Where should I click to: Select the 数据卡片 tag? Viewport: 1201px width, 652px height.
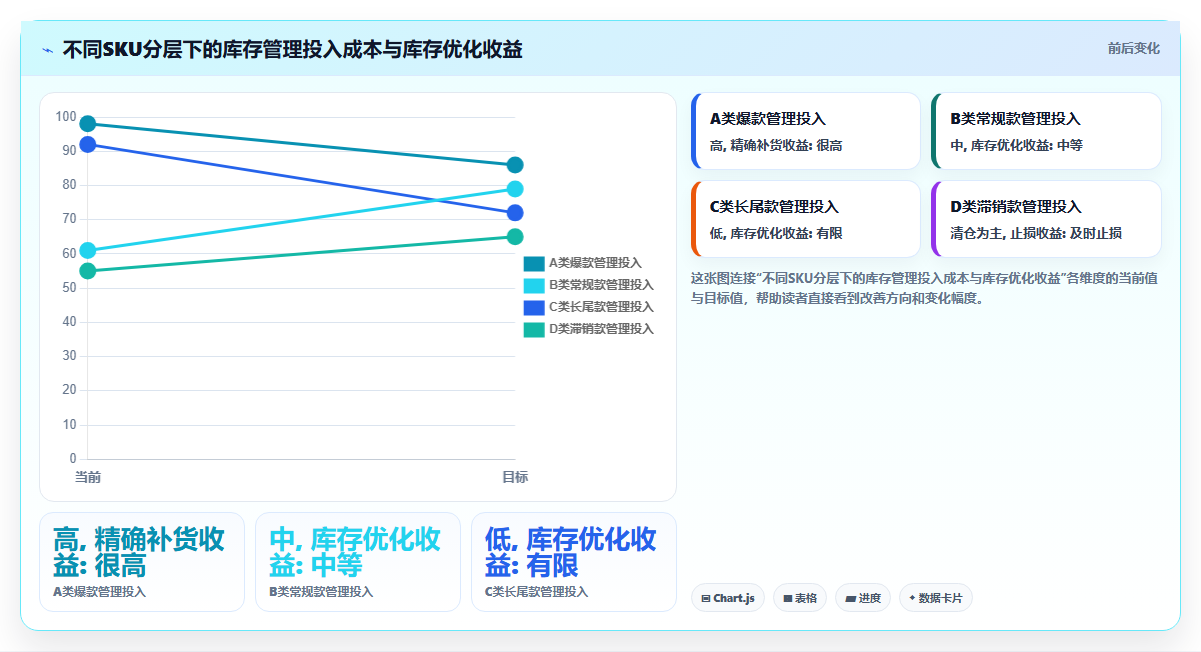pos(936,598)
